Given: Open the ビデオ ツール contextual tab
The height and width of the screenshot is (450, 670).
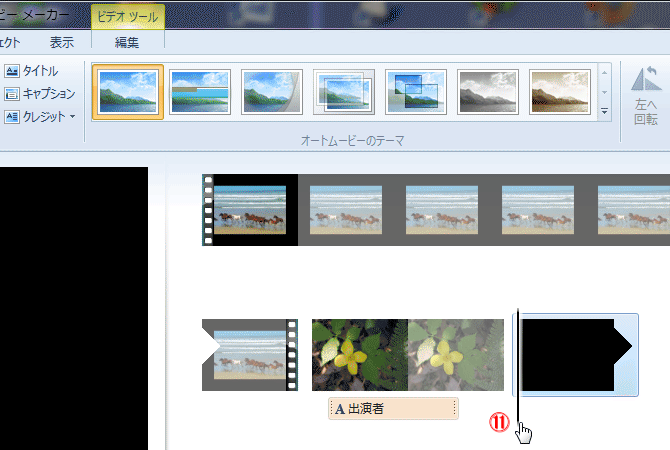Looking at the screenshot, I should pyautogui.click(x=127, y=16).
